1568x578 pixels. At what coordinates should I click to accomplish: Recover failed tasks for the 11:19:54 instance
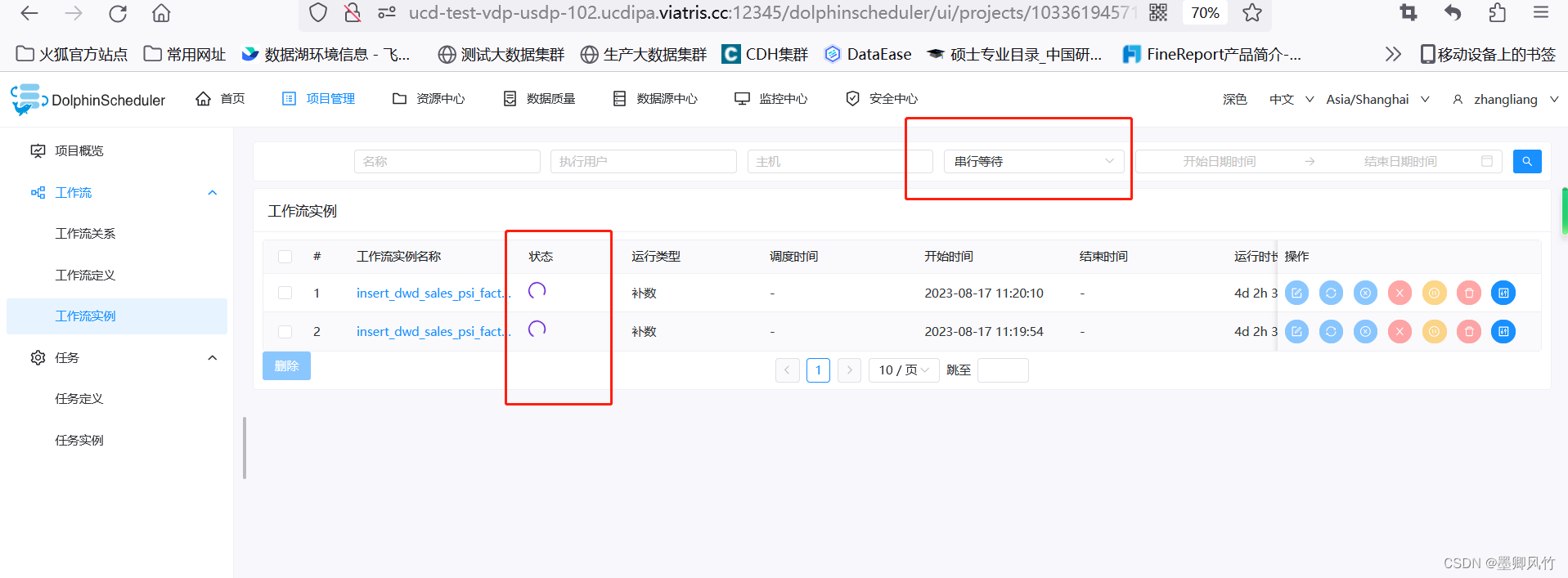[x=1365, y=331]
